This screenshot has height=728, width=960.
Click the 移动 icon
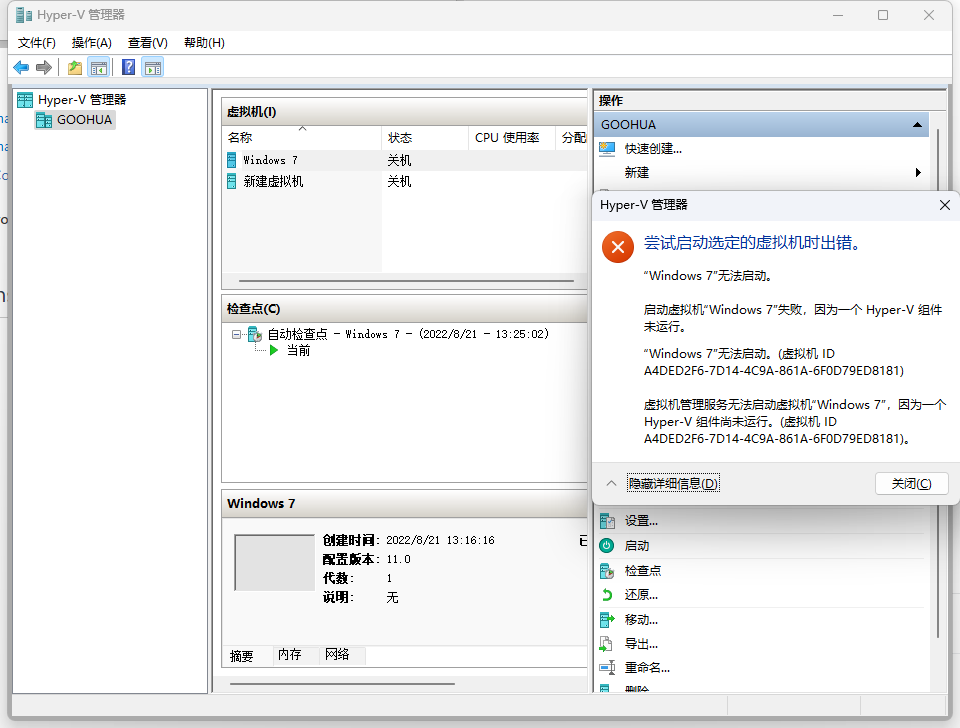click(x=607, y=620)
